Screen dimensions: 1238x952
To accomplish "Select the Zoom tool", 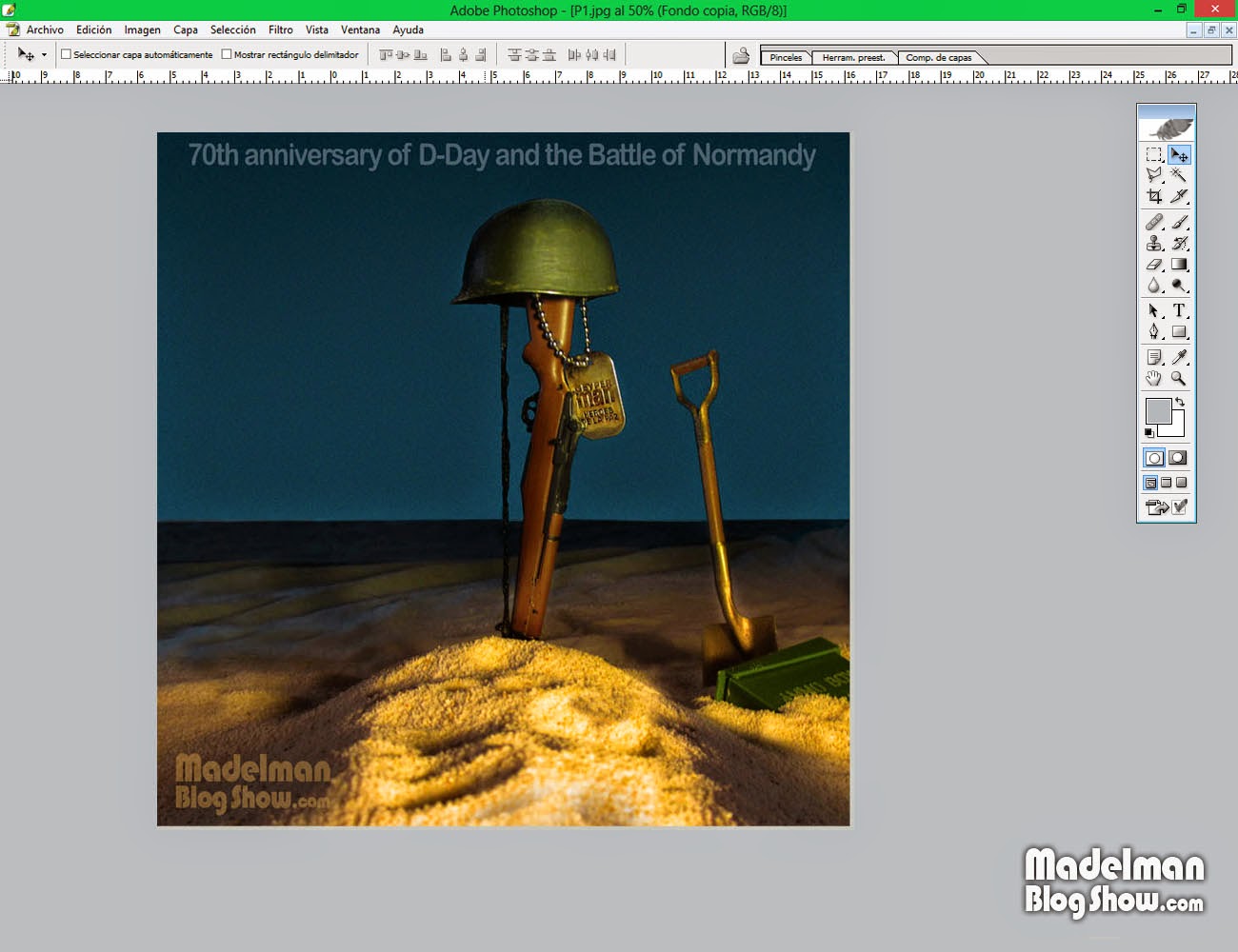I will click(x=1179, y=378).
